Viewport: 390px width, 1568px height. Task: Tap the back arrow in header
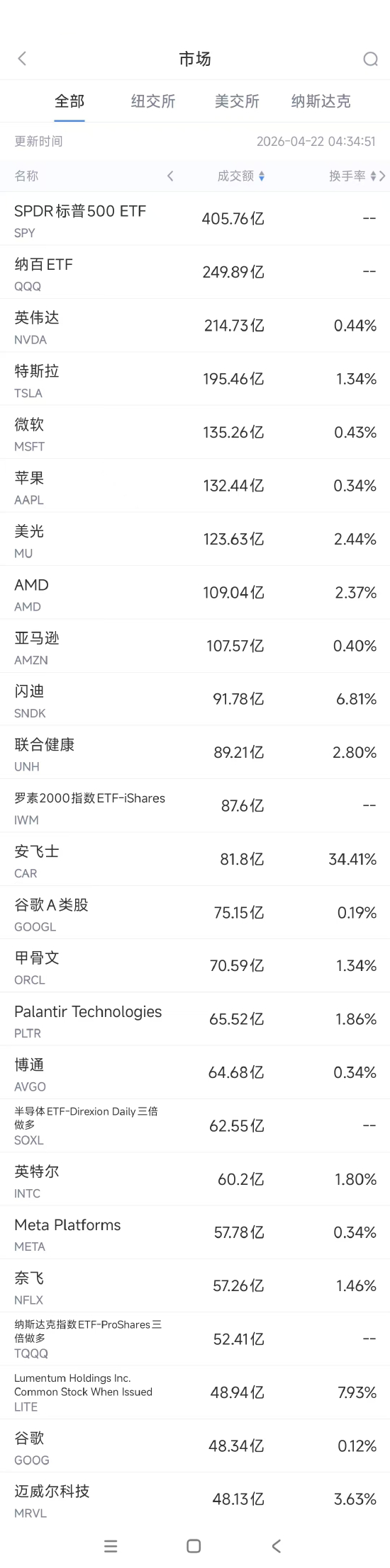22,59
